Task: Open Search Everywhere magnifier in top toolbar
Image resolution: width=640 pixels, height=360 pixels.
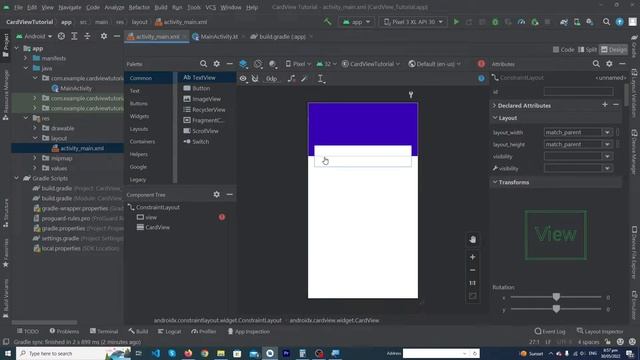Action: [607, 22]
